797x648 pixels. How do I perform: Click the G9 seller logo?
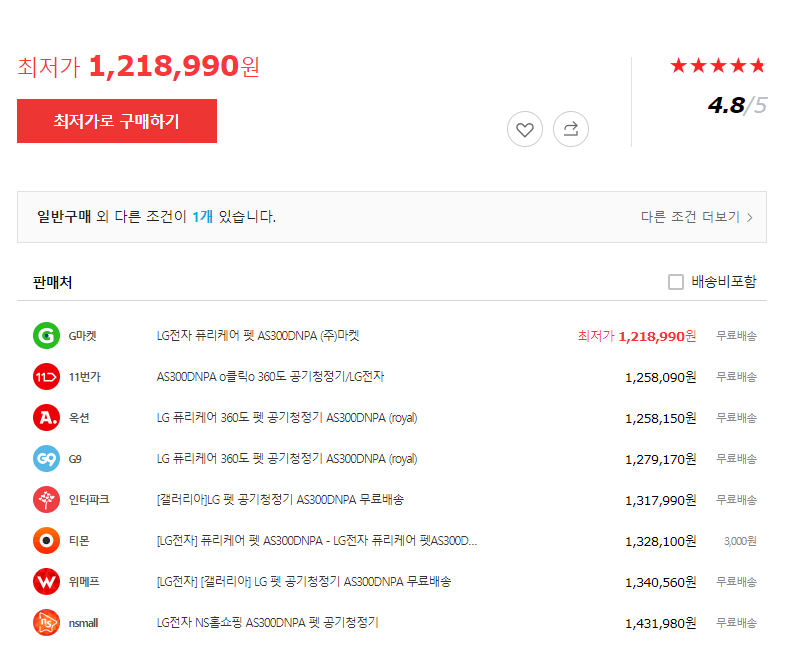(x=46, y=458)
